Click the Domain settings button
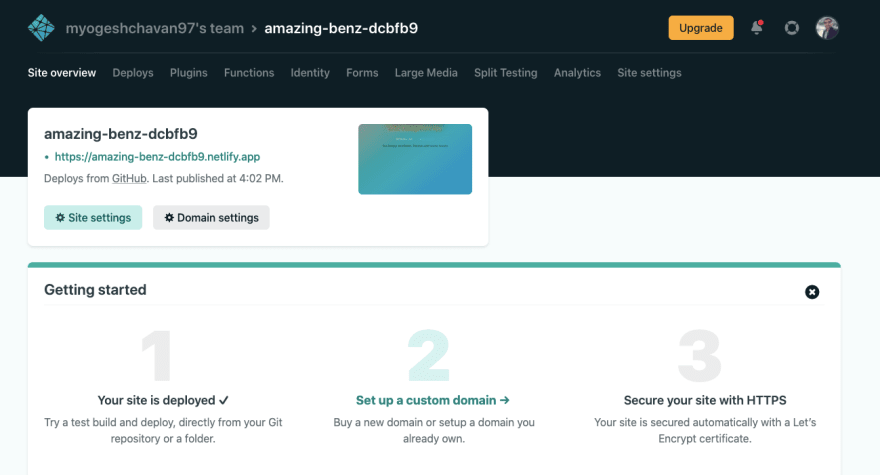The height and width of the screenshot is (475, 880). (x=211, y=217)
